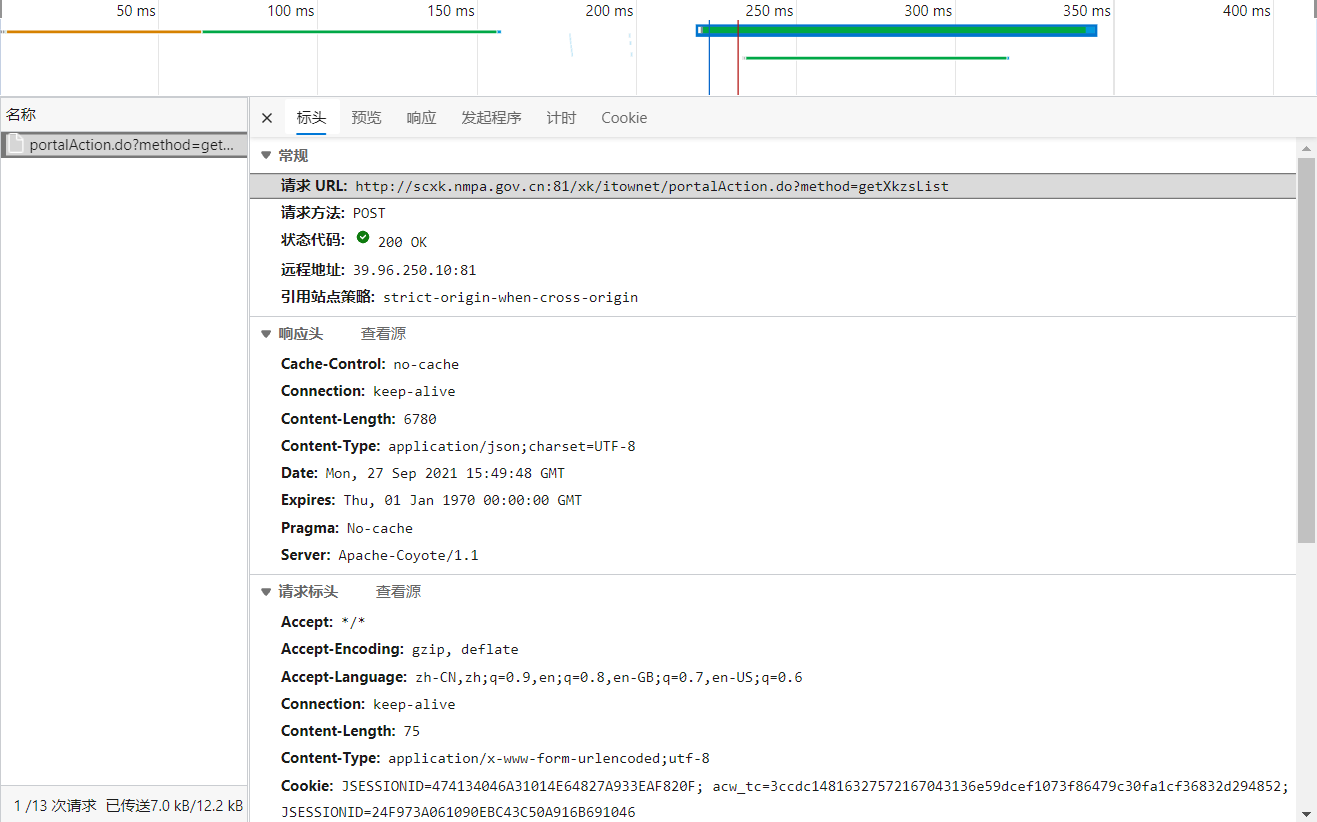Open the Cookie tab
The width and height of the screenshot is (1317, 822).
(x=624, y=118)
